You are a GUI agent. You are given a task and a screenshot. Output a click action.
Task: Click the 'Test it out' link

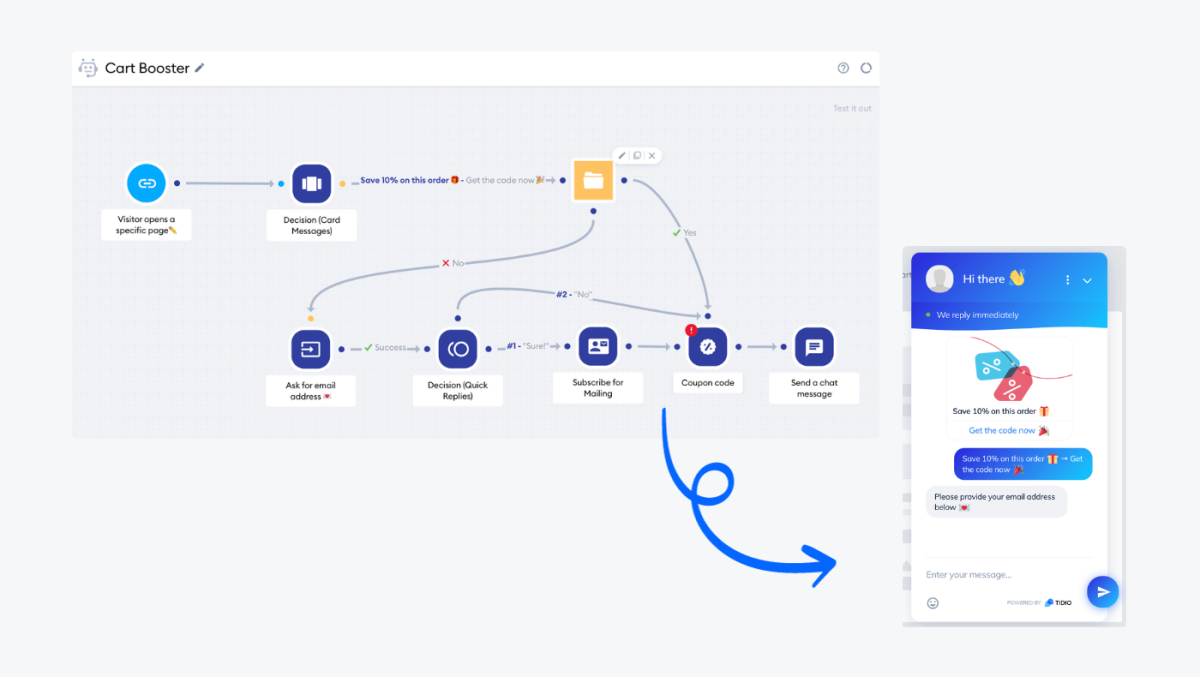coord(852,108)
